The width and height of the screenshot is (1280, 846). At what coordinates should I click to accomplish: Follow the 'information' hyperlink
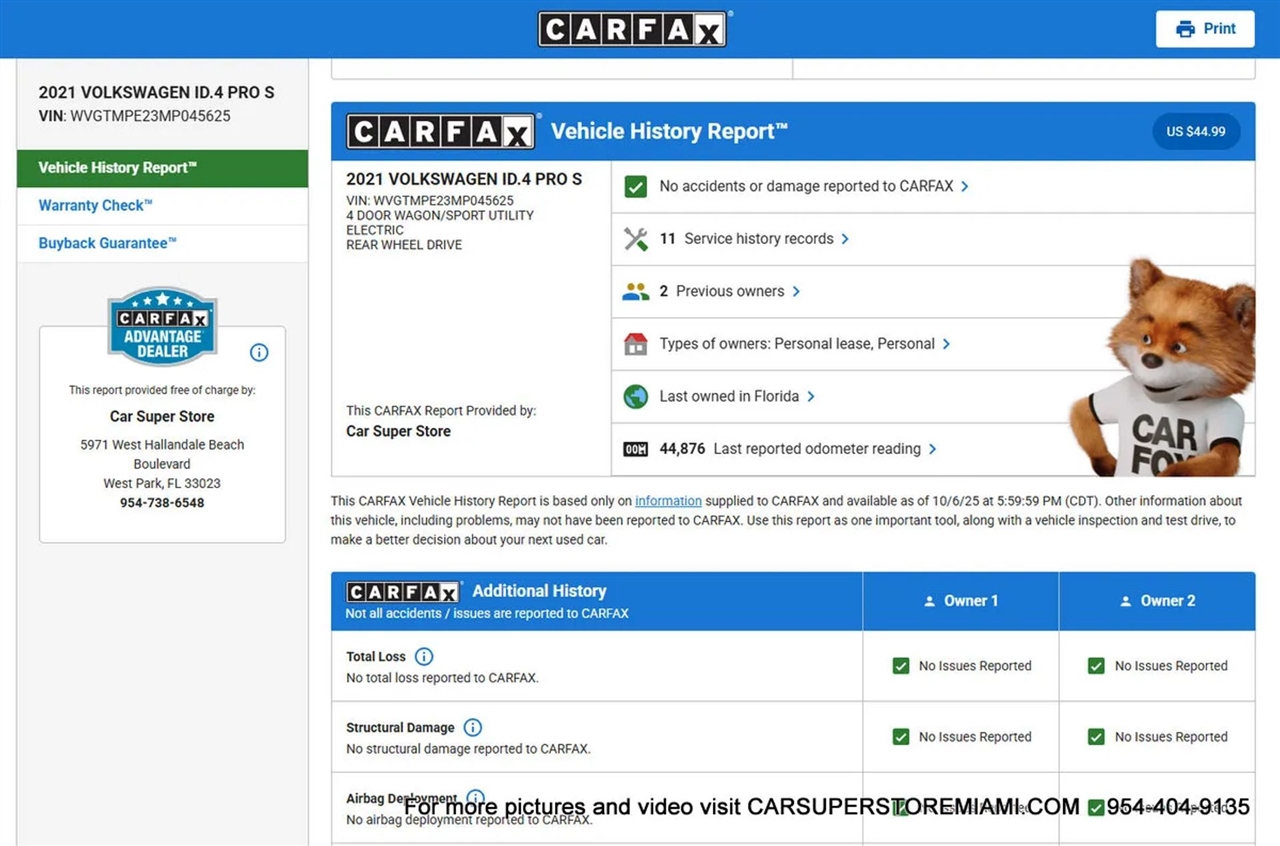pos(668,501)
